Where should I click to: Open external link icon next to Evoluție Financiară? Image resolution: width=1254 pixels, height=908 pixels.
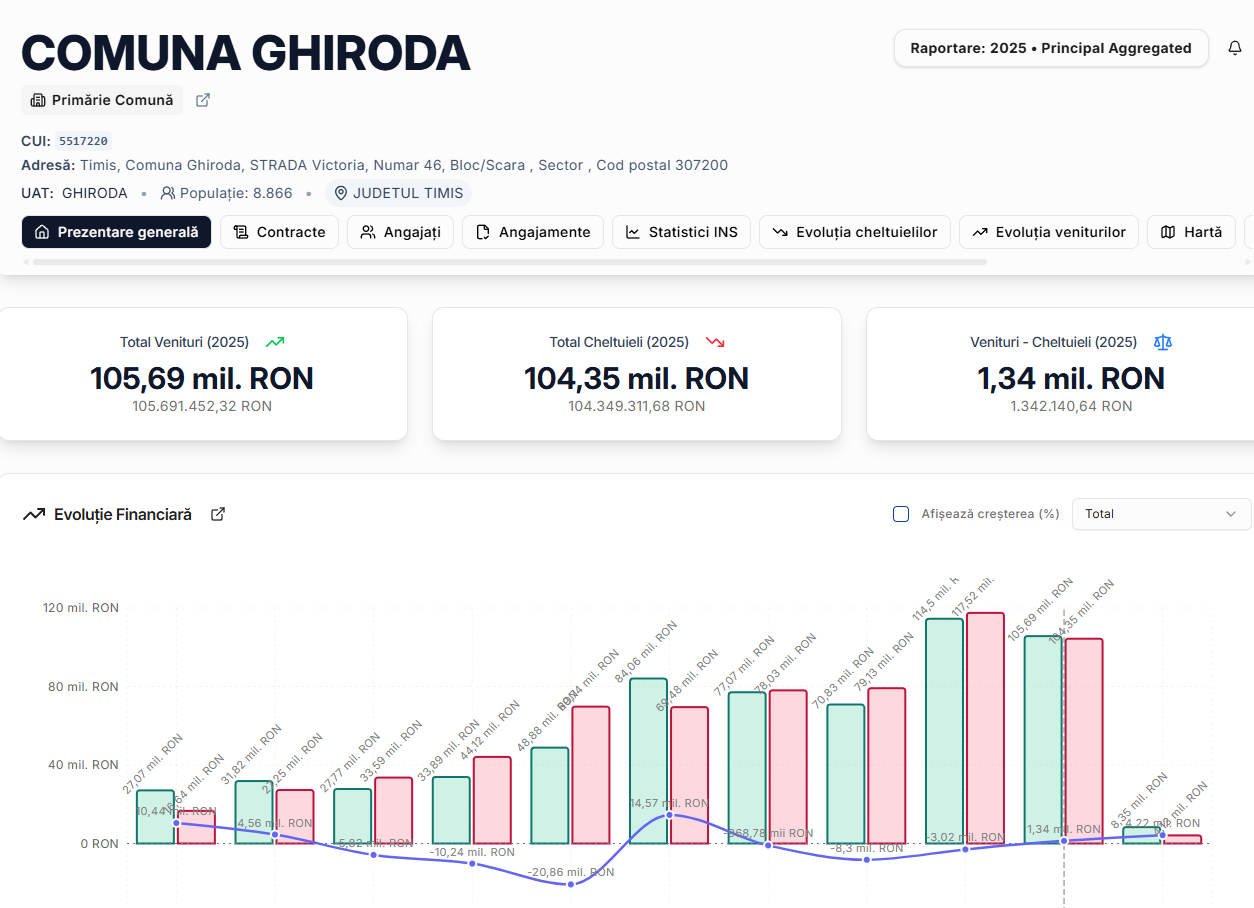pos(218,514)
